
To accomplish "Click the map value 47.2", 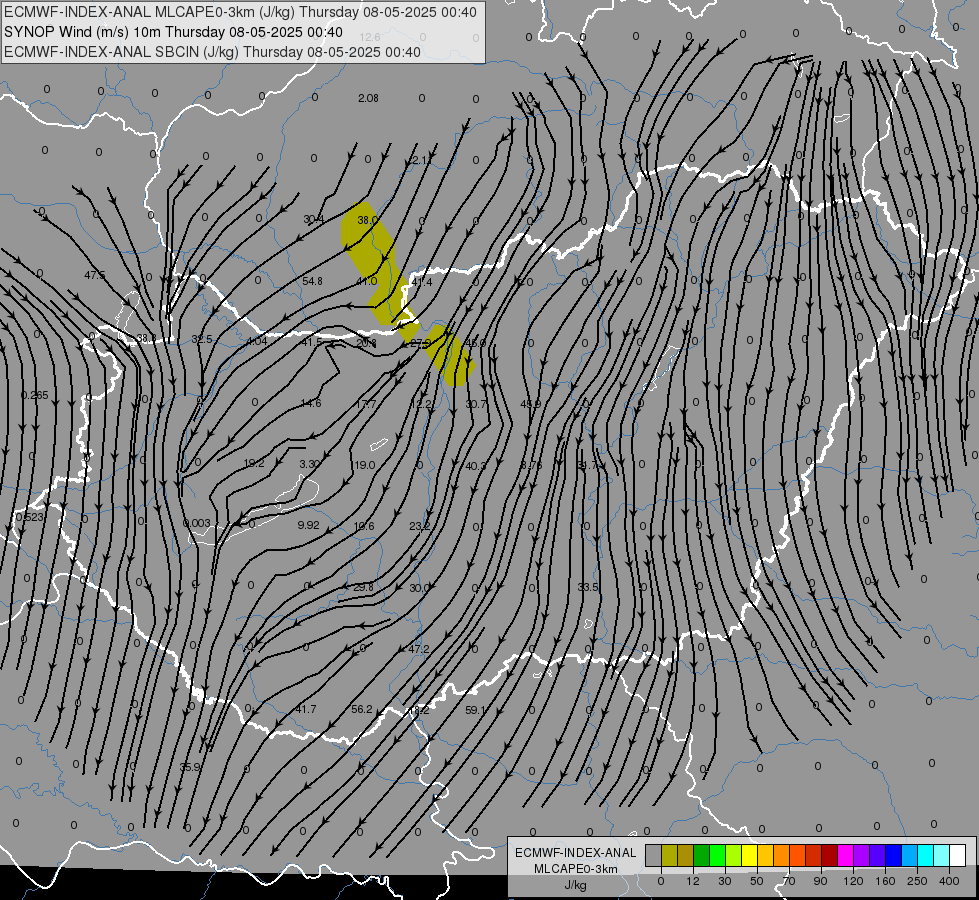I will click(419, 649).
